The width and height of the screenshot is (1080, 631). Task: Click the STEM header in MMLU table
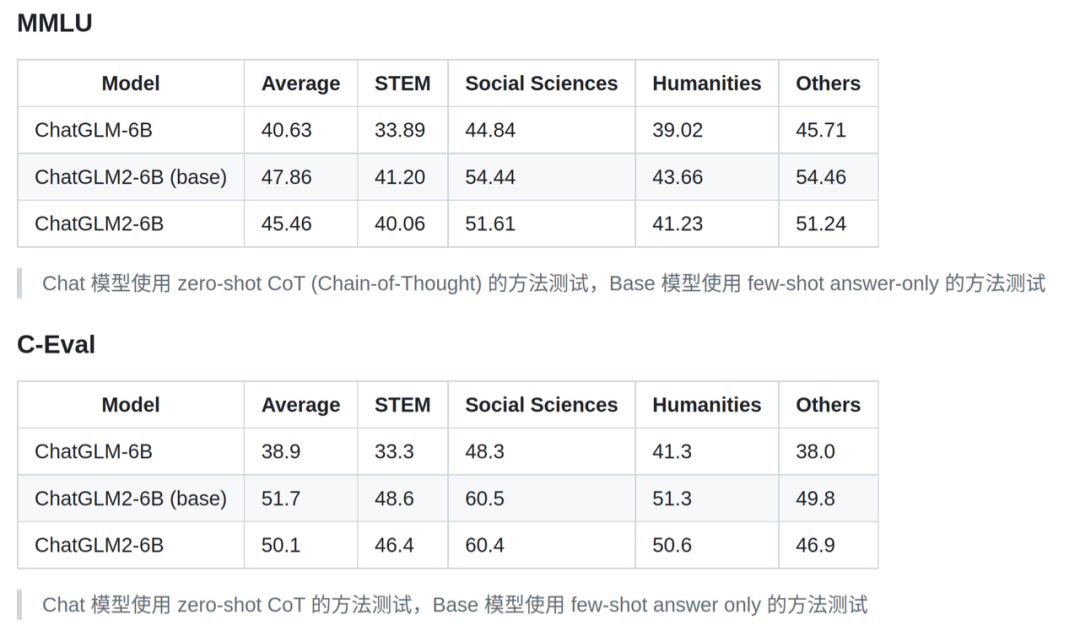402,83
